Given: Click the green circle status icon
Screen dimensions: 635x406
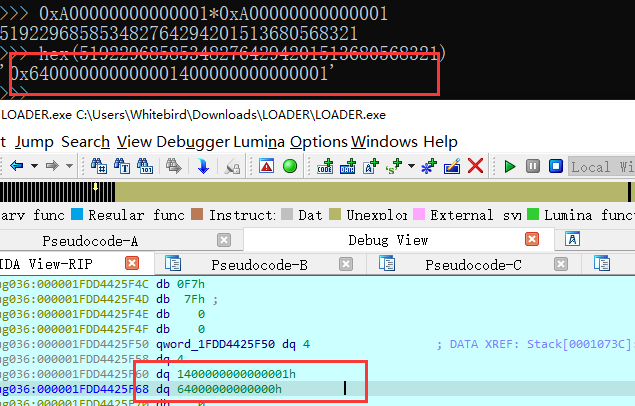Looking at the screenshot, I should [290, 166].
